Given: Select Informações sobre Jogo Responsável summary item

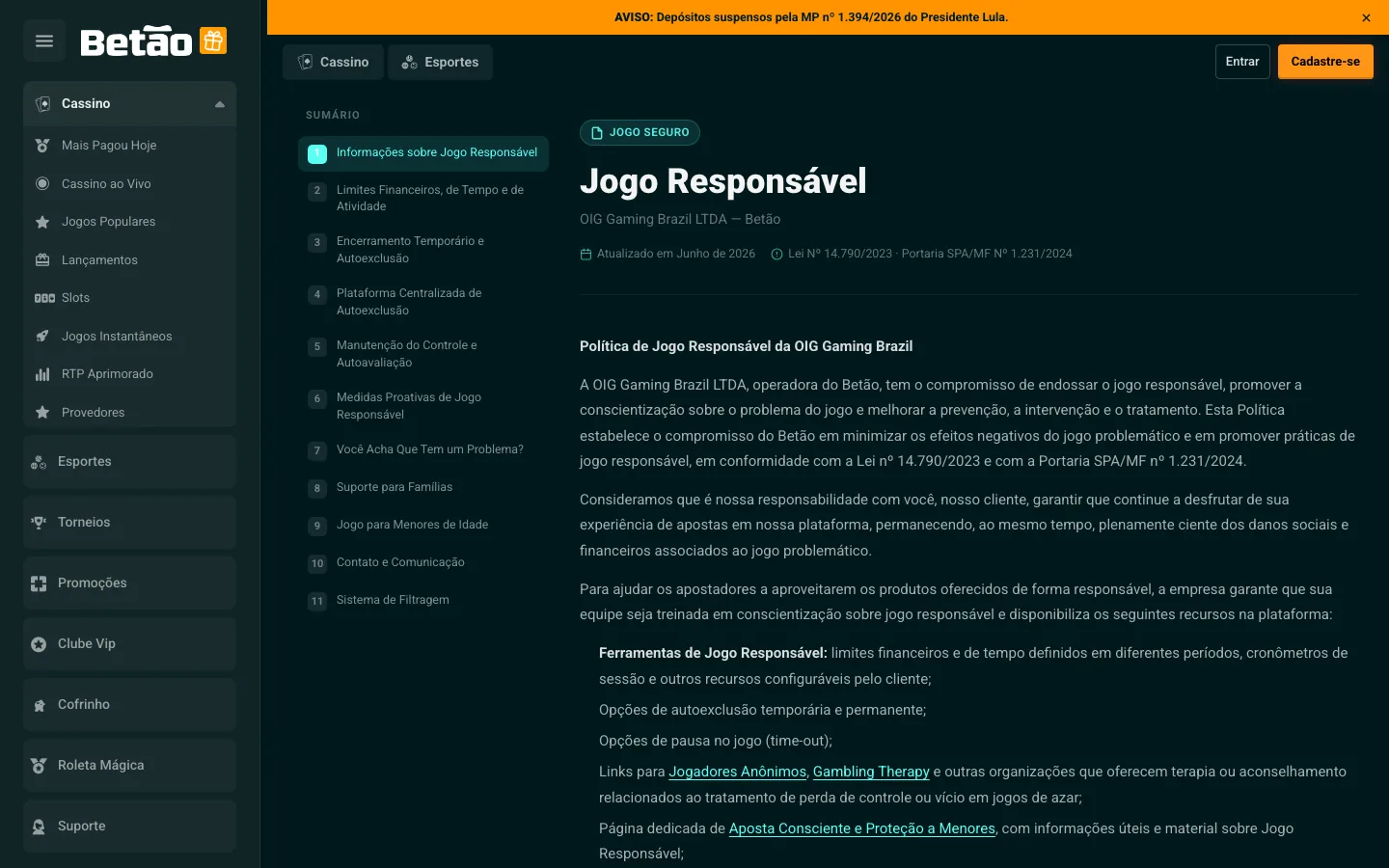Looking at the screenshot, I should [x=422, y=152].
